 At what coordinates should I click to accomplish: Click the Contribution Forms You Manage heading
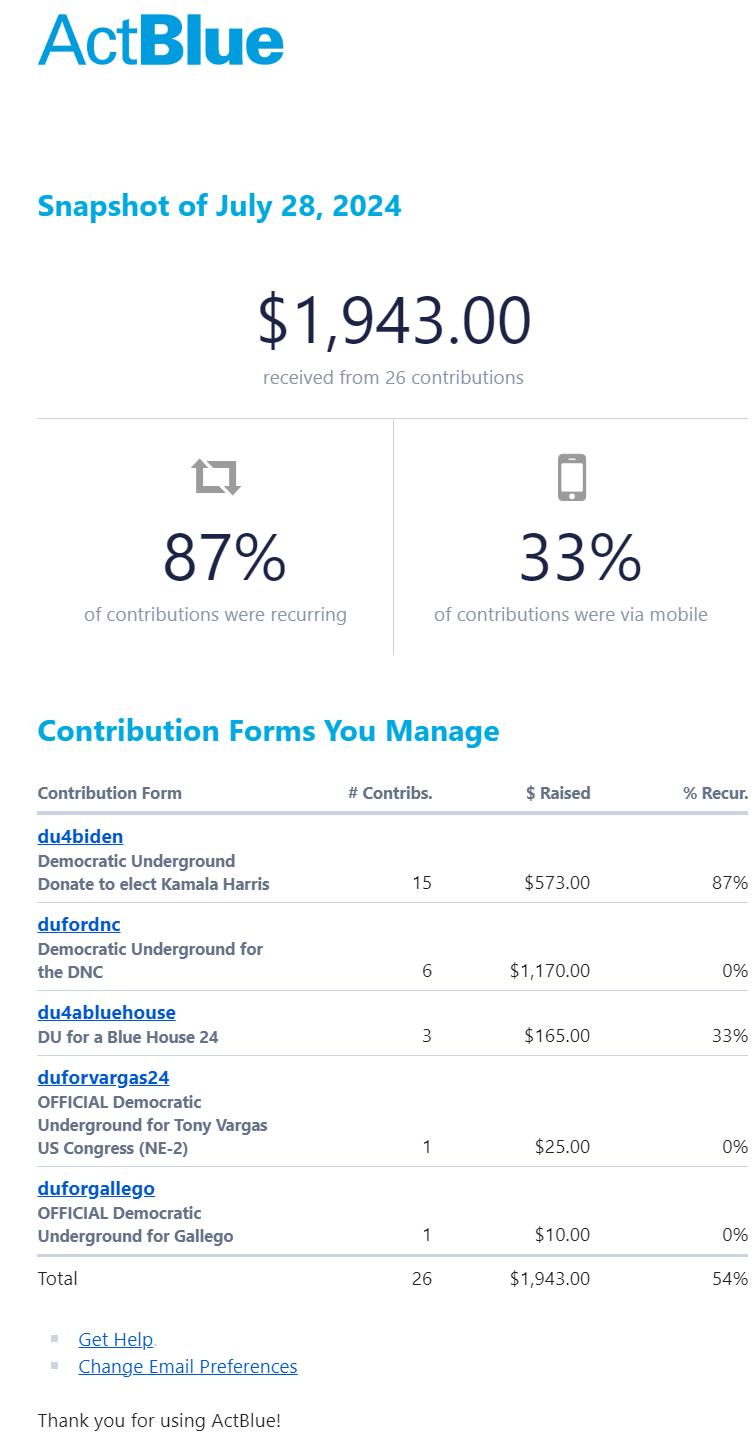[x=268, y=731]
